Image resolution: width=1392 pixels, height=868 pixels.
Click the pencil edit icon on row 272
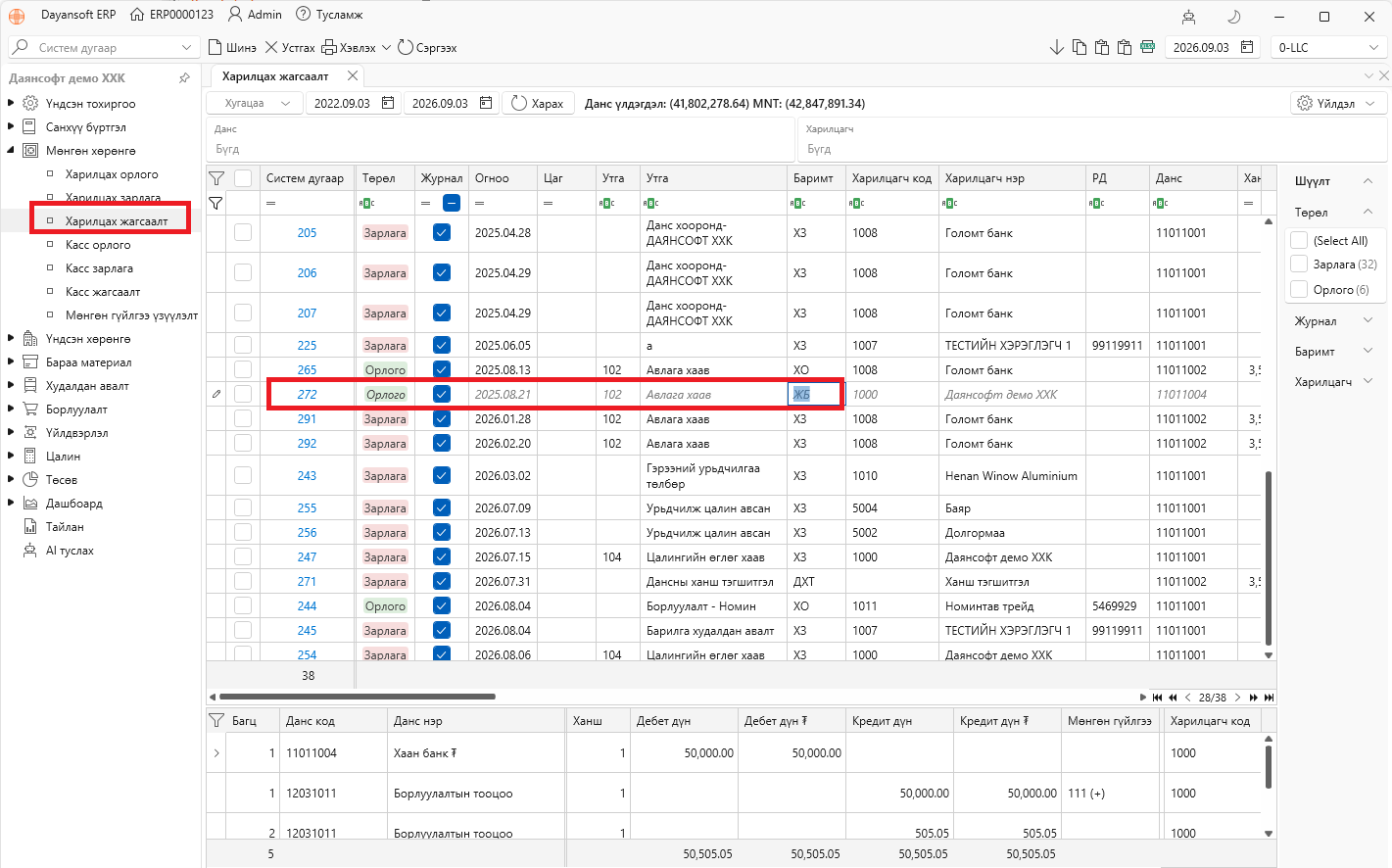point(216,394)
